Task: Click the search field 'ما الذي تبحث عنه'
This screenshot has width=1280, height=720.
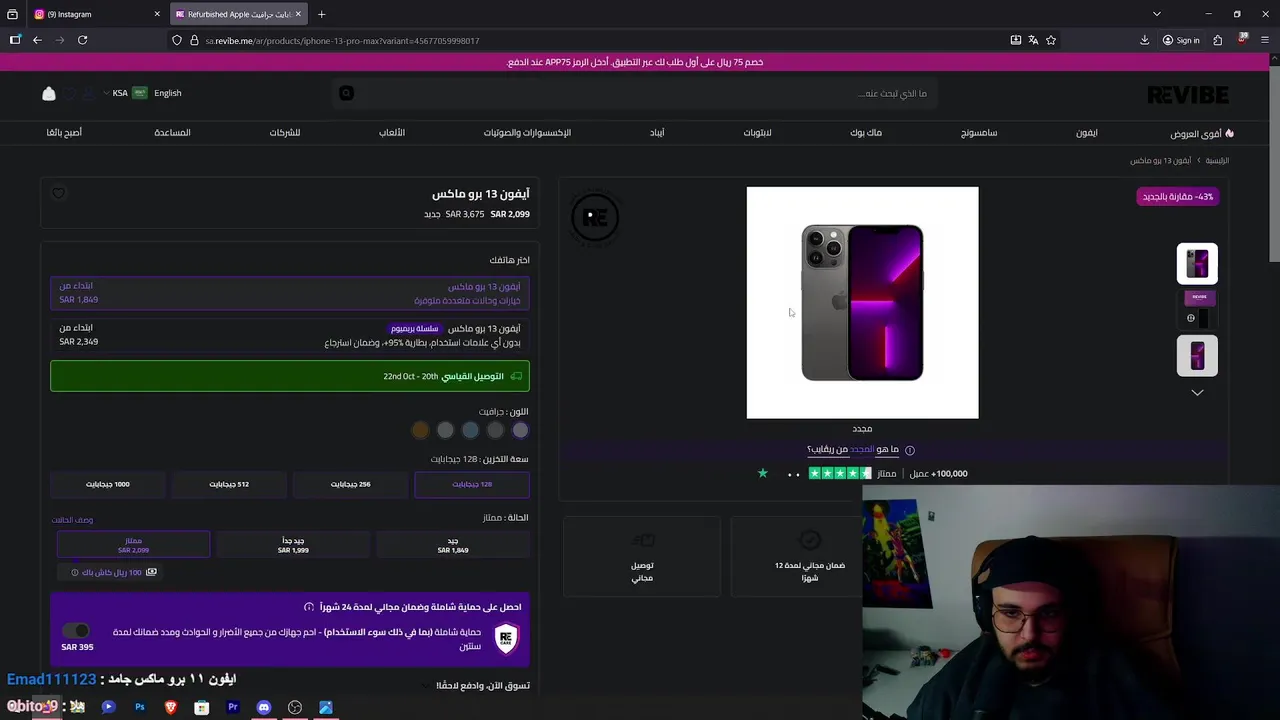Action: pos(634,93)
